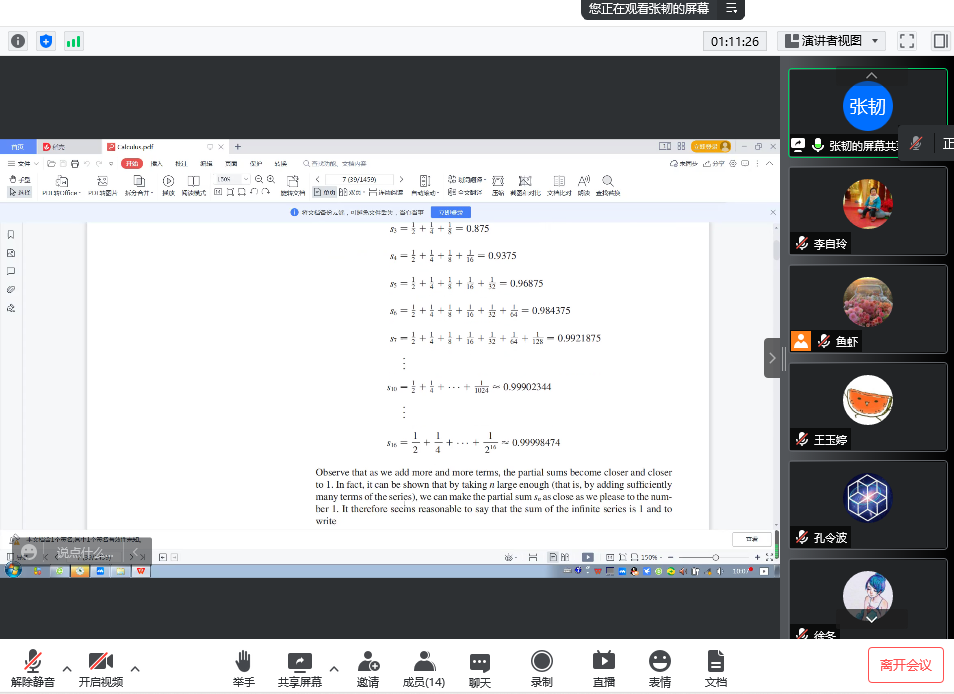Select 王玉婷's watermelon avatar tile
954x694 pixels.
[867, 401]
